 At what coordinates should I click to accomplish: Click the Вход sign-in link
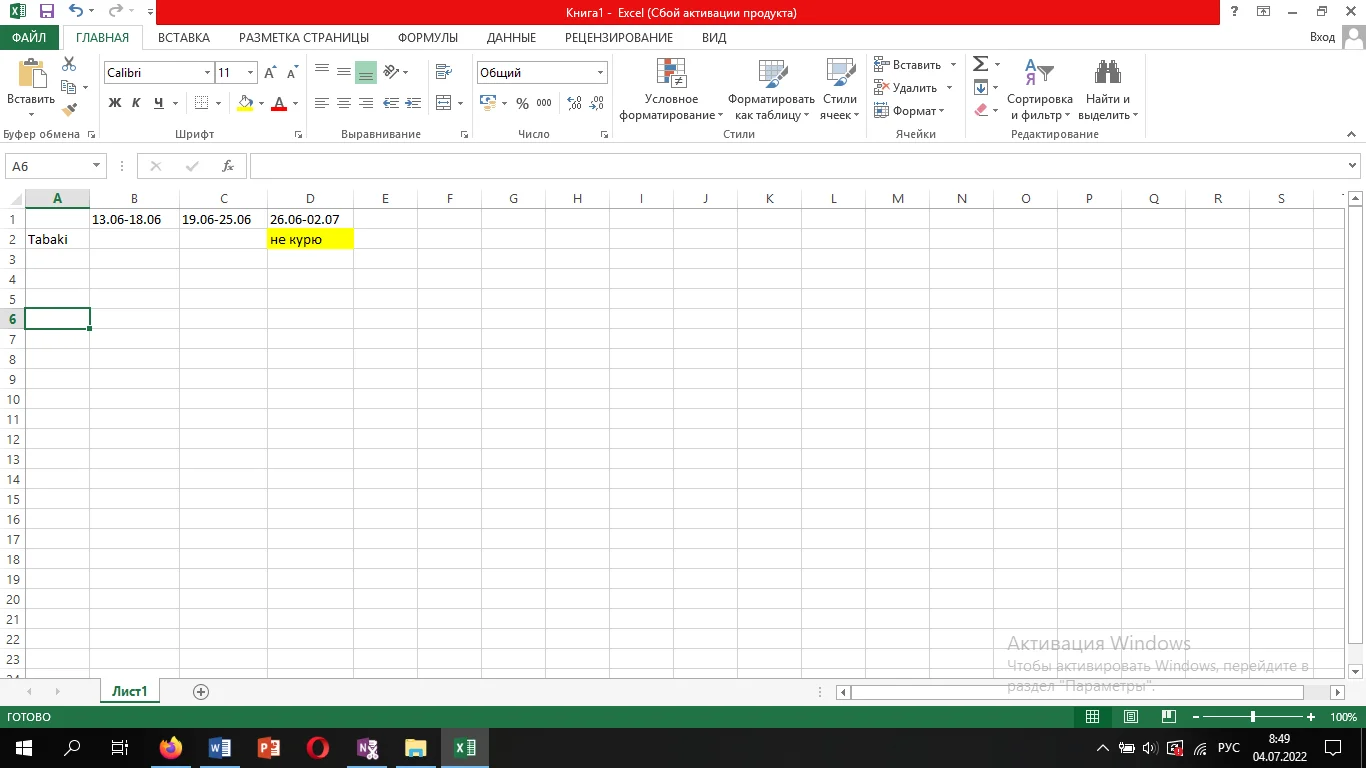(1322, 37)
